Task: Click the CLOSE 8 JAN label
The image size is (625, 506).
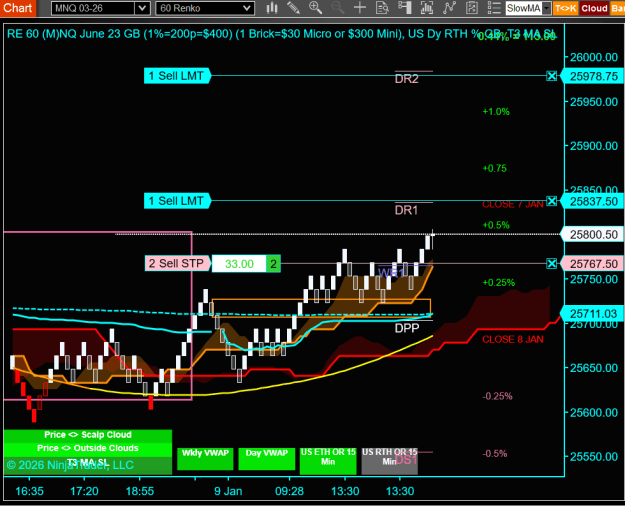Action: coord(513,339)
